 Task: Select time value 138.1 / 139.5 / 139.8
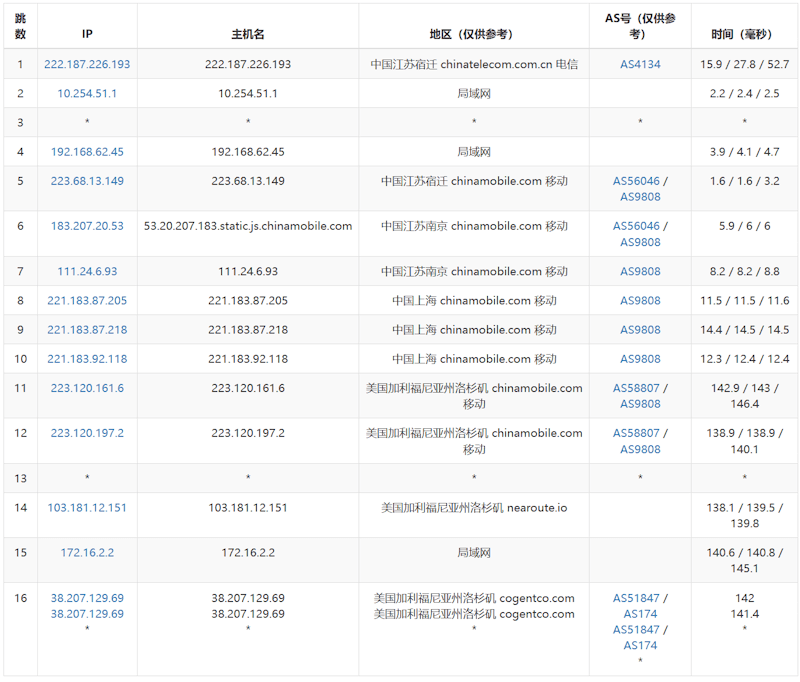(x=744, y=515)
